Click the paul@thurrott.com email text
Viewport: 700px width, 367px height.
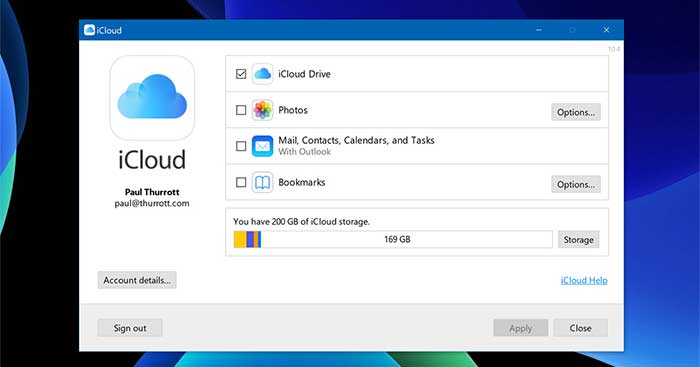(x=152, y=204)
